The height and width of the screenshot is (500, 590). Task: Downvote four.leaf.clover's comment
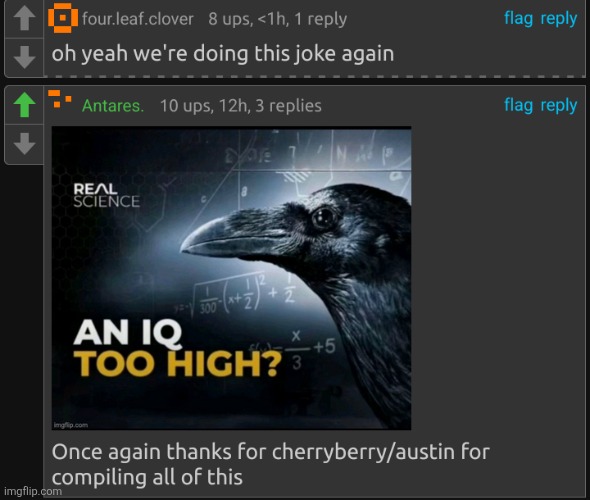point(24,57)
